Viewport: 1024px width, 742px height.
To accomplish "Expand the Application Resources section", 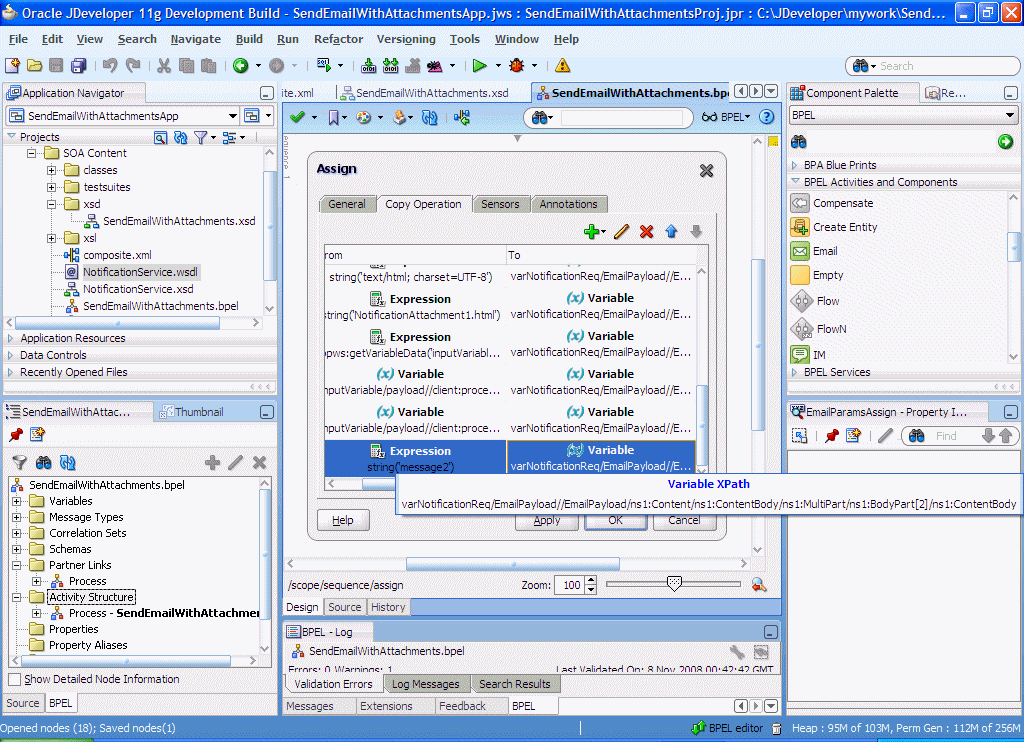I will (10, 338).
